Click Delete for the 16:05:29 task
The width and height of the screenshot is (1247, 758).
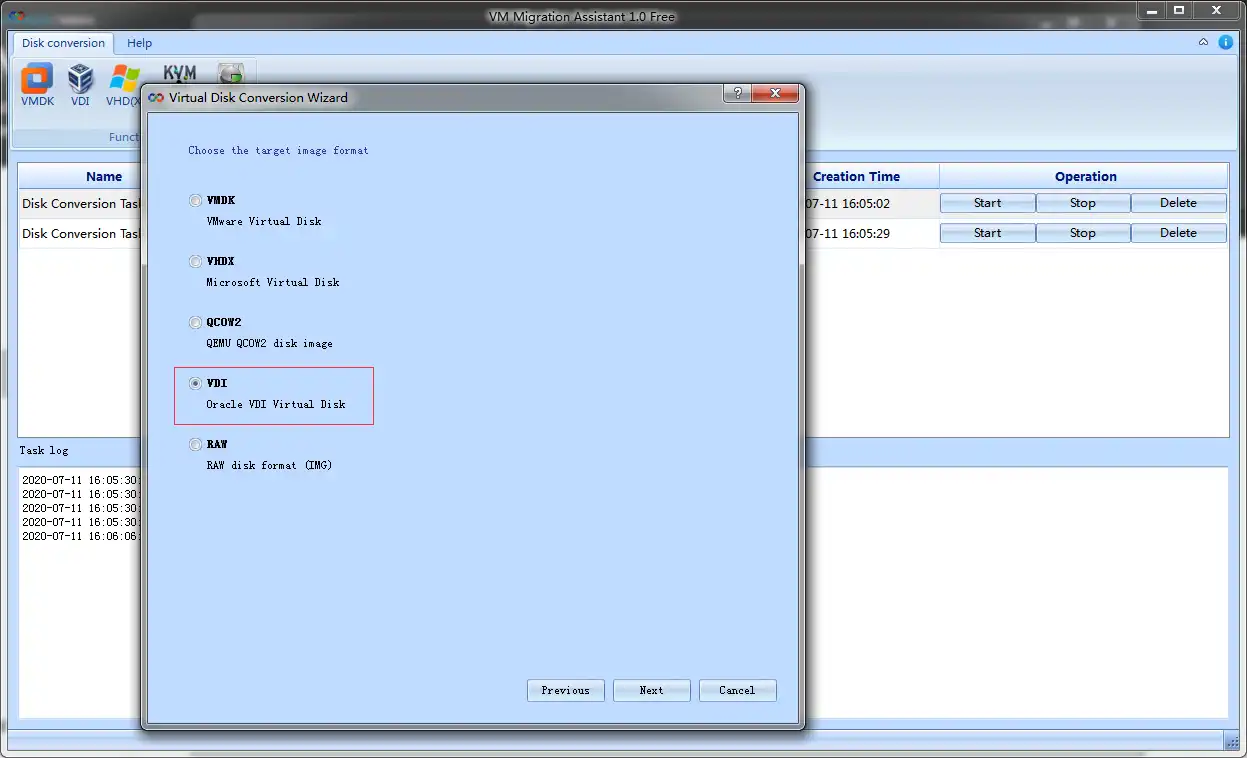pos(1178,233)
